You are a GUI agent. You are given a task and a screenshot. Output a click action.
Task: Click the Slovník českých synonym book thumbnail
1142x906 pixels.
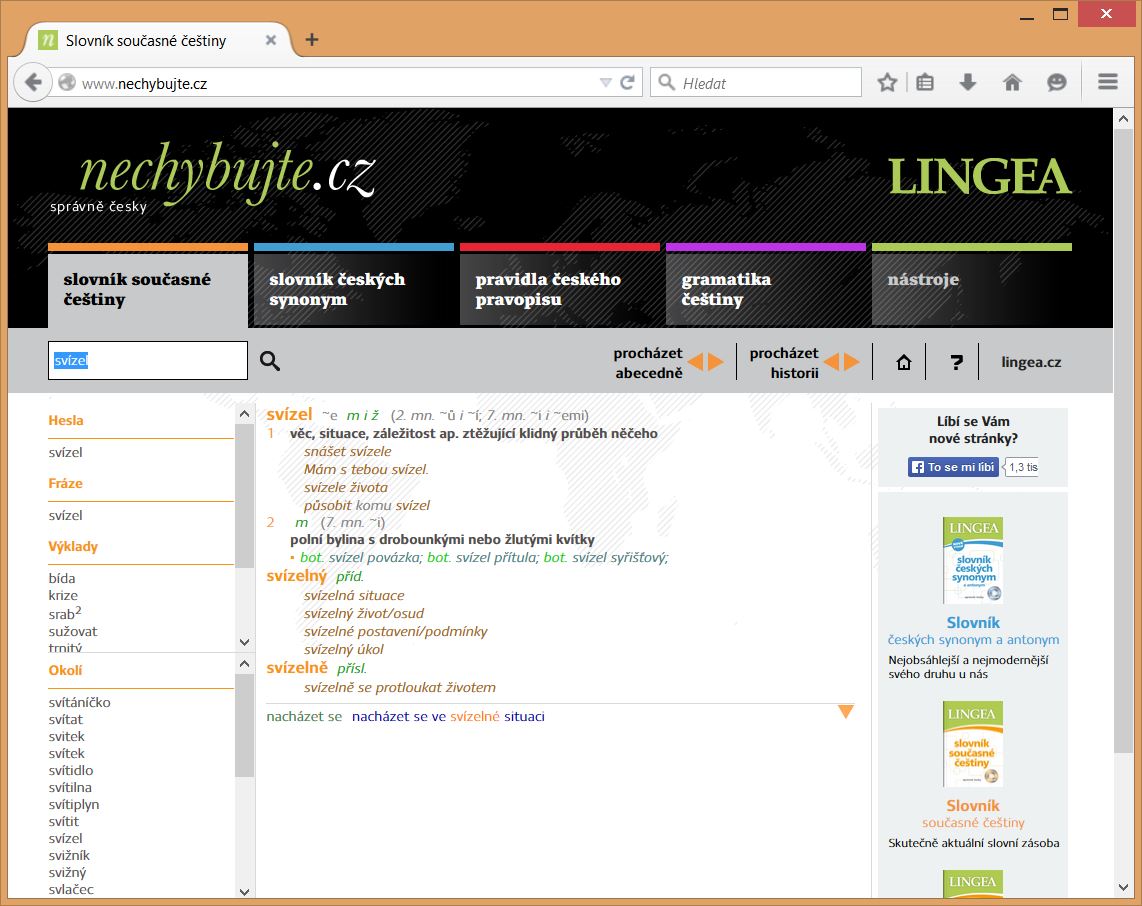coord(973,560)
